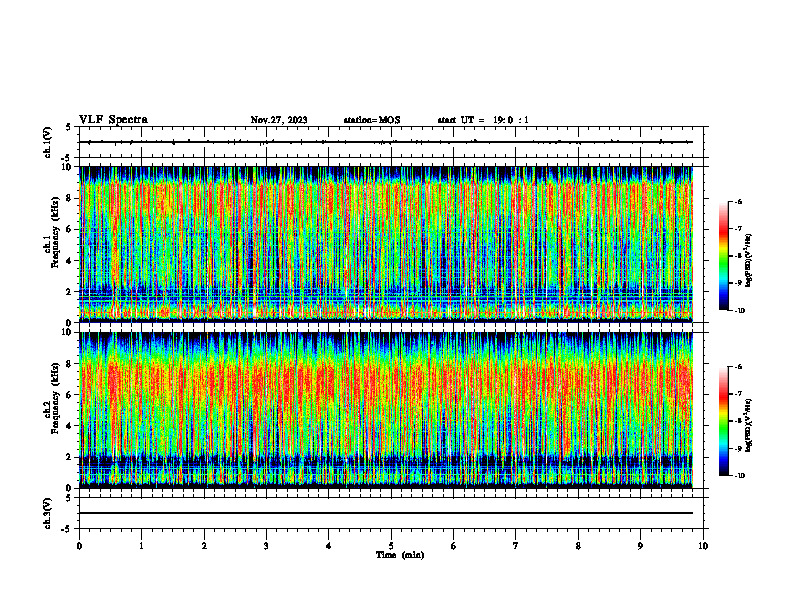Click the "5" tick of the ch.1(V) panel
The image size is (792, 612).
click(69, 127)
